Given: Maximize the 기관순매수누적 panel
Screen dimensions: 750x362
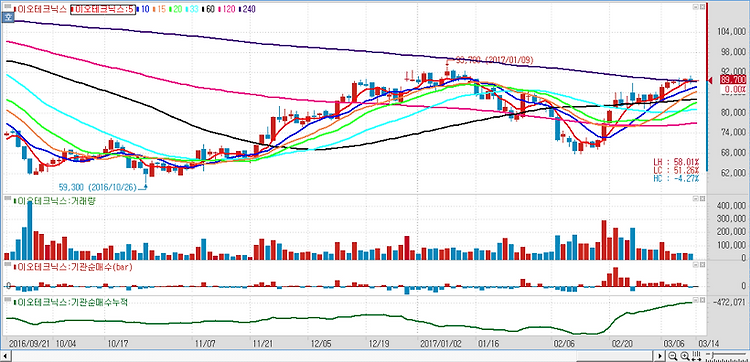Looking at the screenshot, I should (x=703, y=299).
